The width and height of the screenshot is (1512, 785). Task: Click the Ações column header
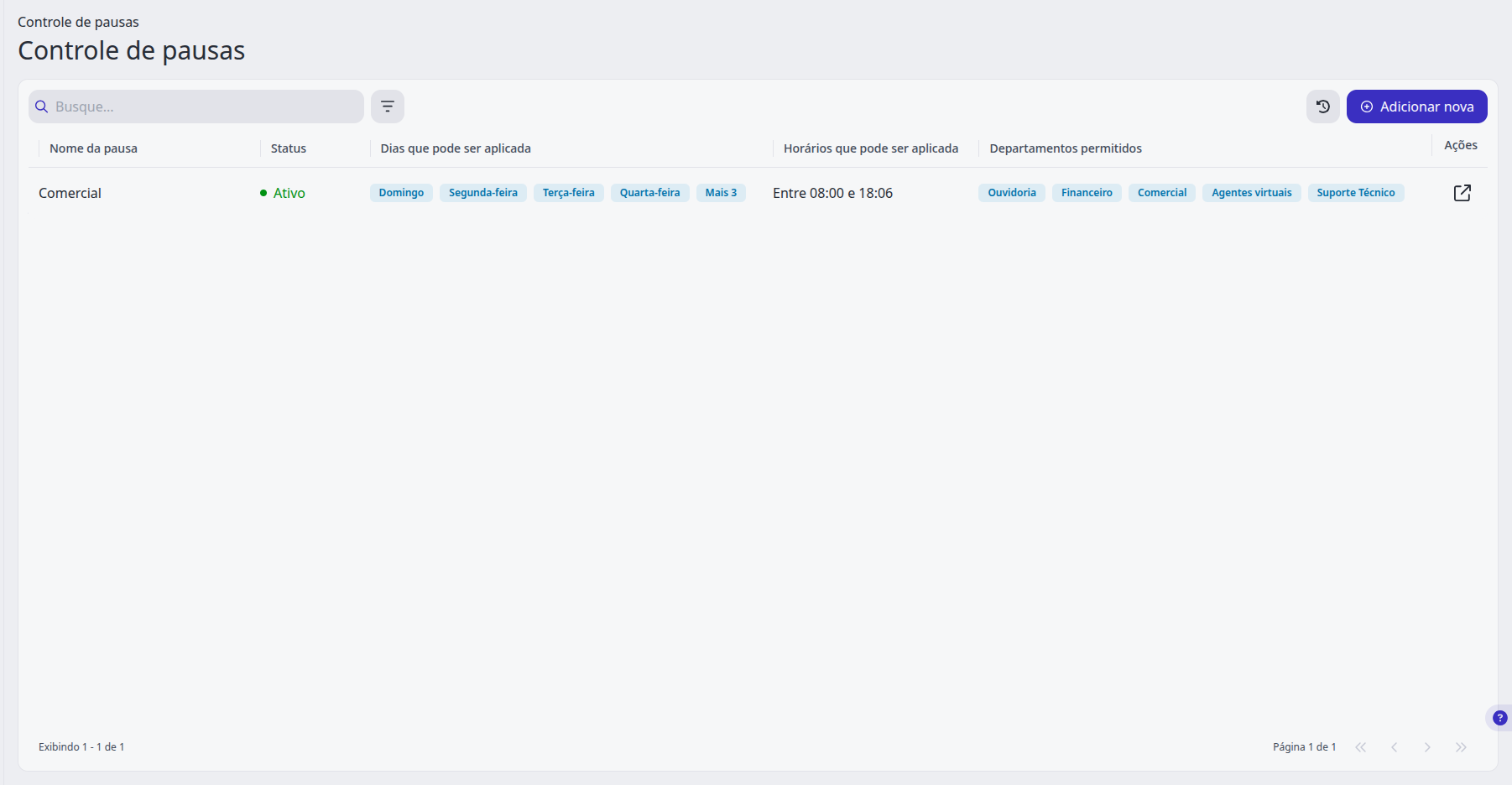1461,145
